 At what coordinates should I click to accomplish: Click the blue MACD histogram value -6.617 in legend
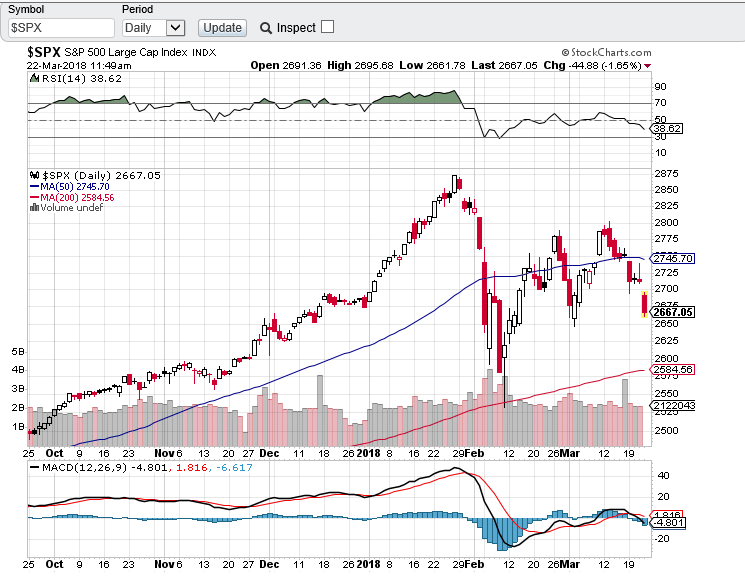click(x=234, y=468)
